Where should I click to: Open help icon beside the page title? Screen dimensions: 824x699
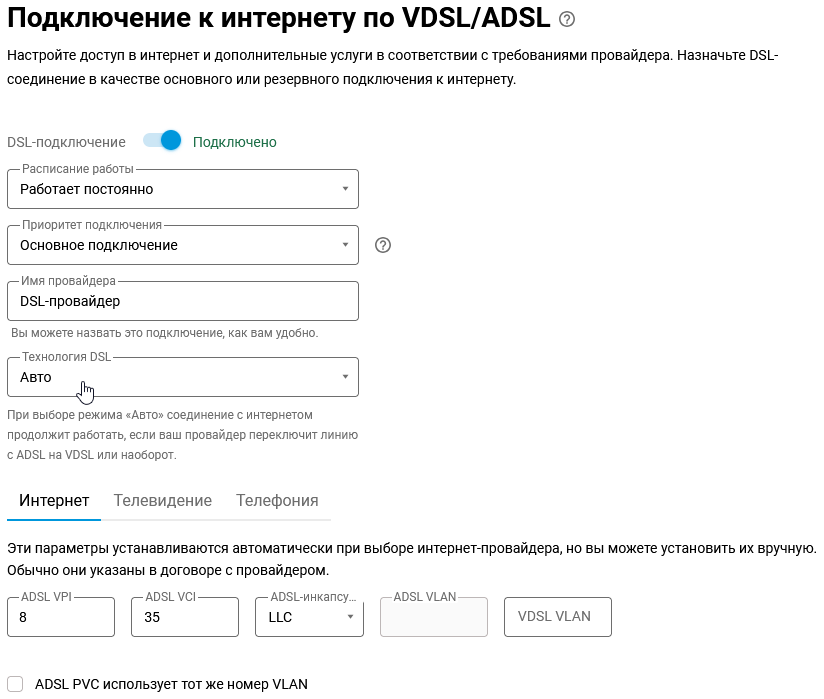[567, 19]
